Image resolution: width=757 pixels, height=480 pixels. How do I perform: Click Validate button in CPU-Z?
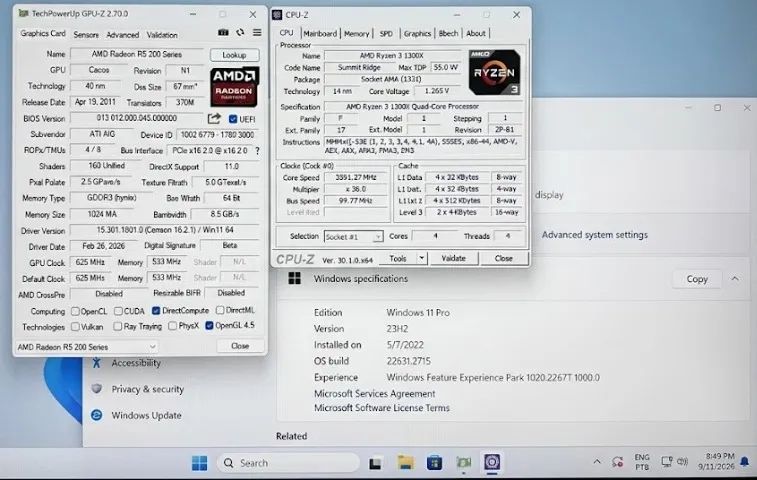(453, 258)
